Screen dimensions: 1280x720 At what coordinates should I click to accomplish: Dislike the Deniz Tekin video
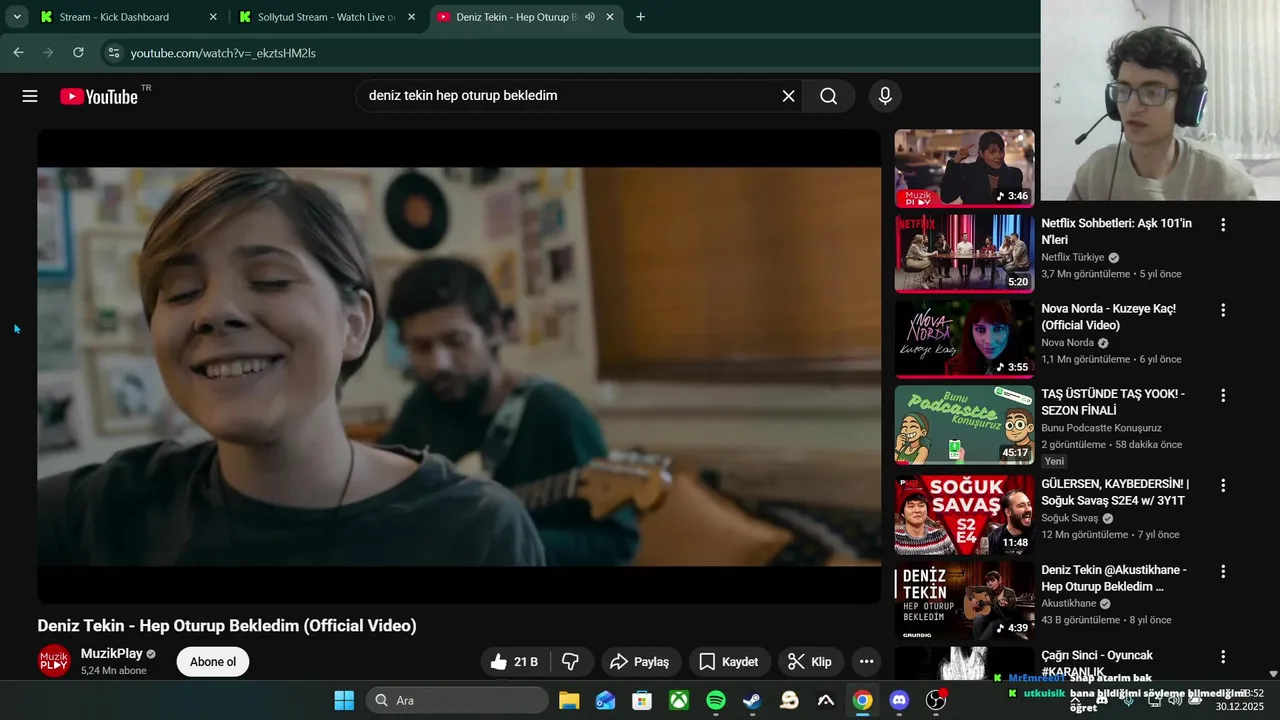(x=571, y=661)
